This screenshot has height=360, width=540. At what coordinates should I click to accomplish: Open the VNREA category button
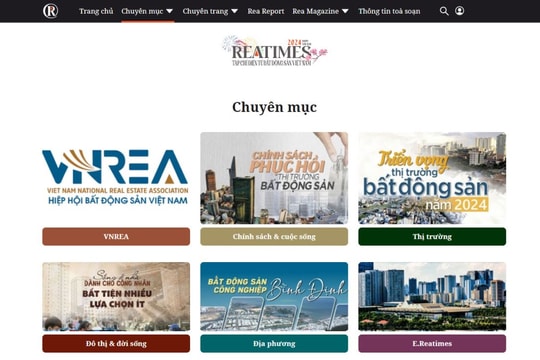tap(116, 237)
